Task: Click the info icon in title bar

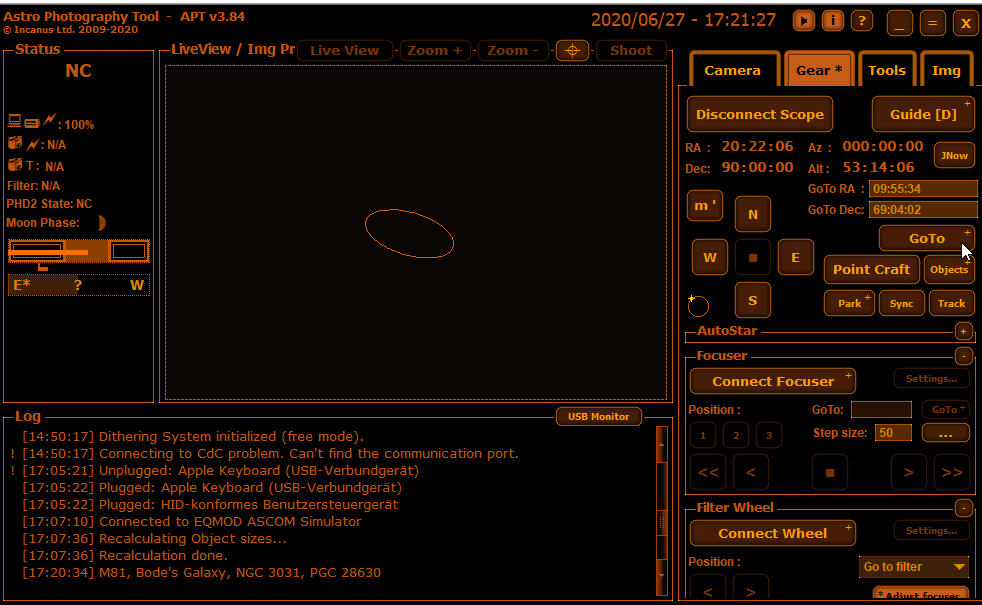Action: [832, 21]
